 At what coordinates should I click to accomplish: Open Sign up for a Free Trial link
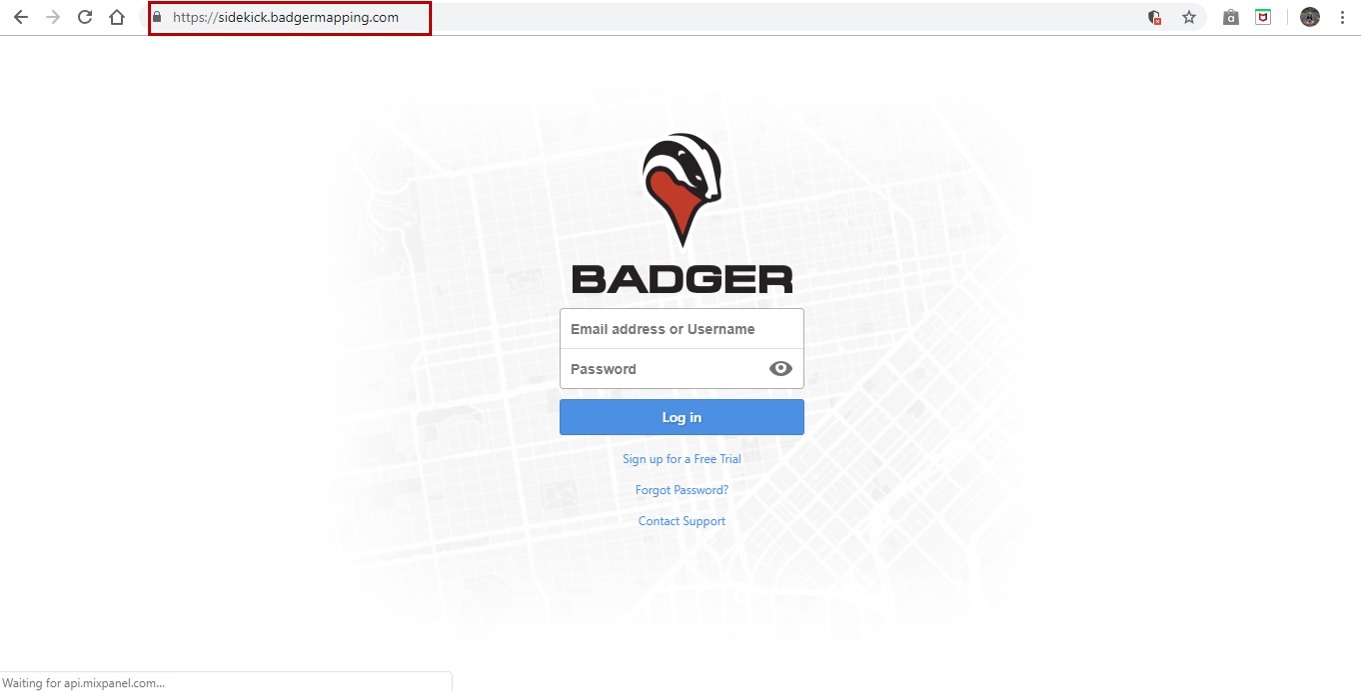(682, 459)
